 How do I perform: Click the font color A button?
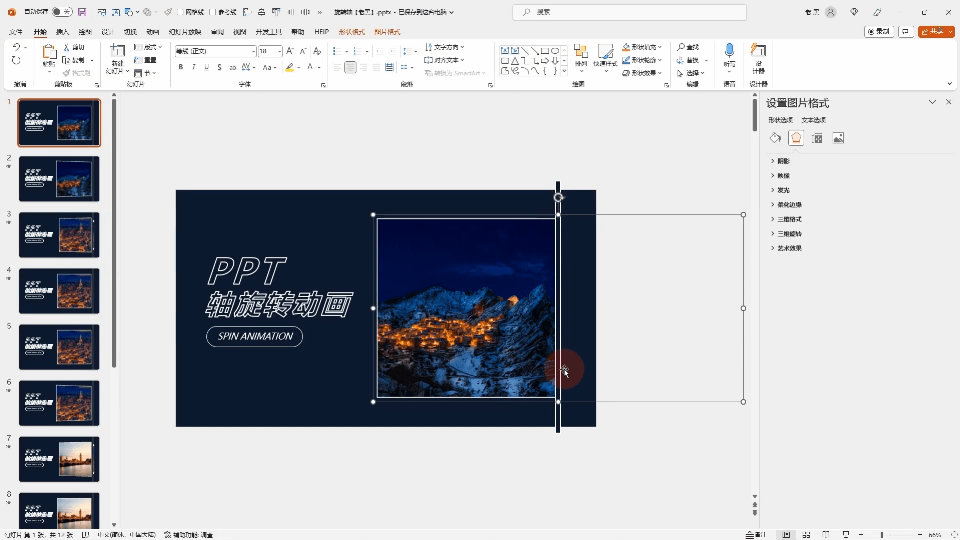[310, 67]
